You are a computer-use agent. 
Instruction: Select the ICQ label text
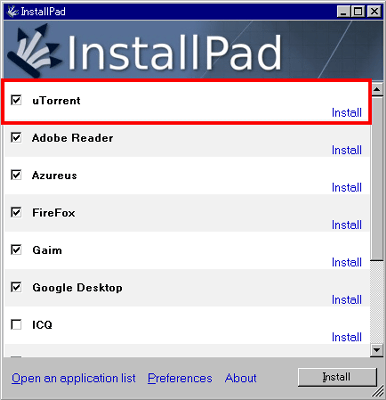[42, 325]
